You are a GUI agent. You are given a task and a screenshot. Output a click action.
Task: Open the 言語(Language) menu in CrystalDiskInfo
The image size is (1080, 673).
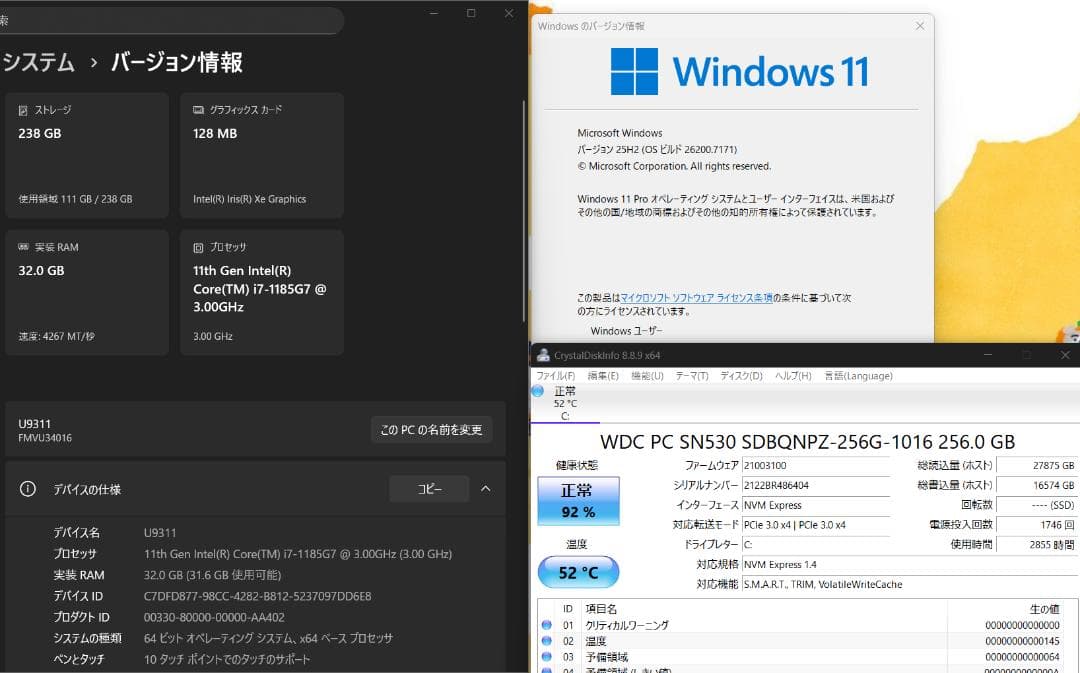858,375
